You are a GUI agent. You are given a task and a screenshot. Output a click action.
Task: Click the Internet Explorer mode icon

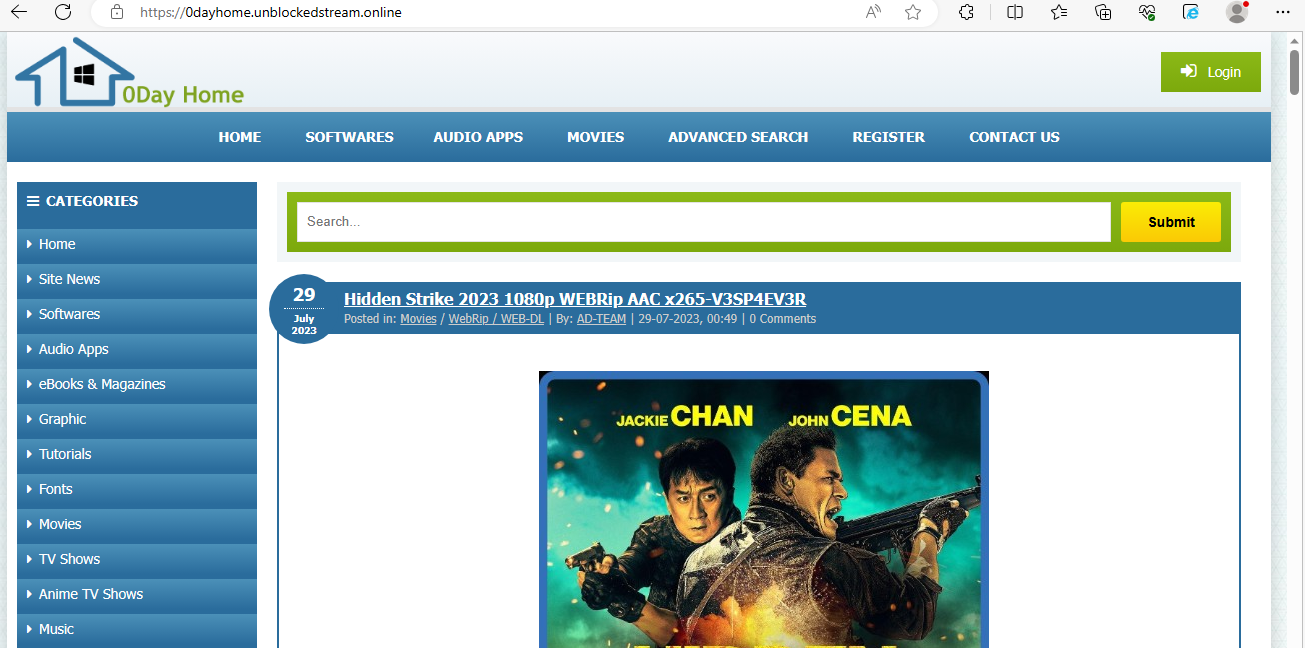point(1191,12)
